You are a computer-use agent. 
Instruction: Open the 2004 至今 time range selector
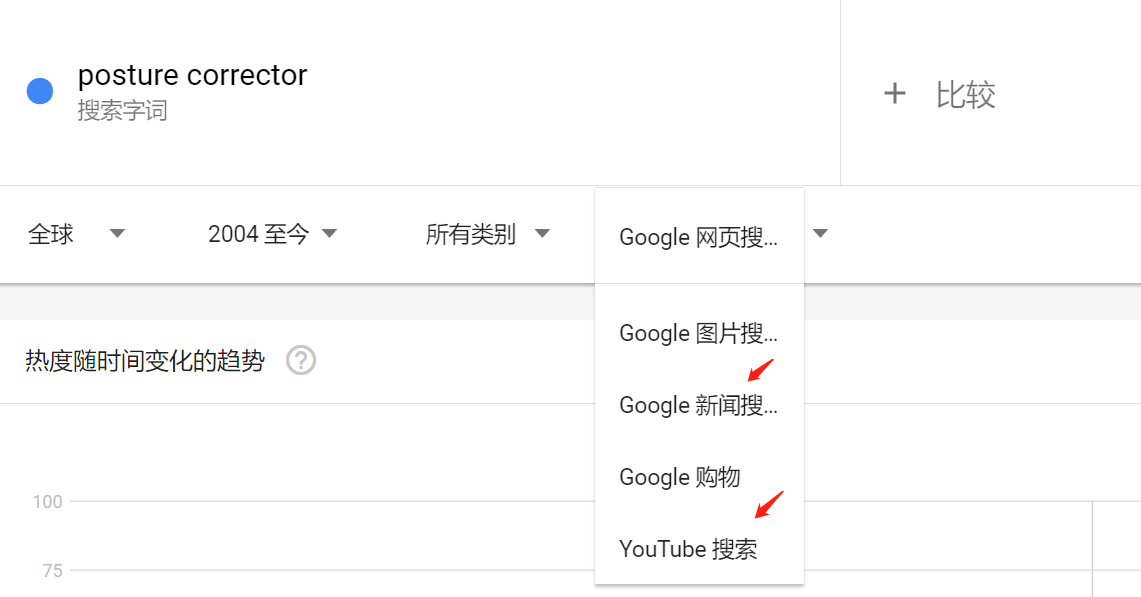click(260, 233)
